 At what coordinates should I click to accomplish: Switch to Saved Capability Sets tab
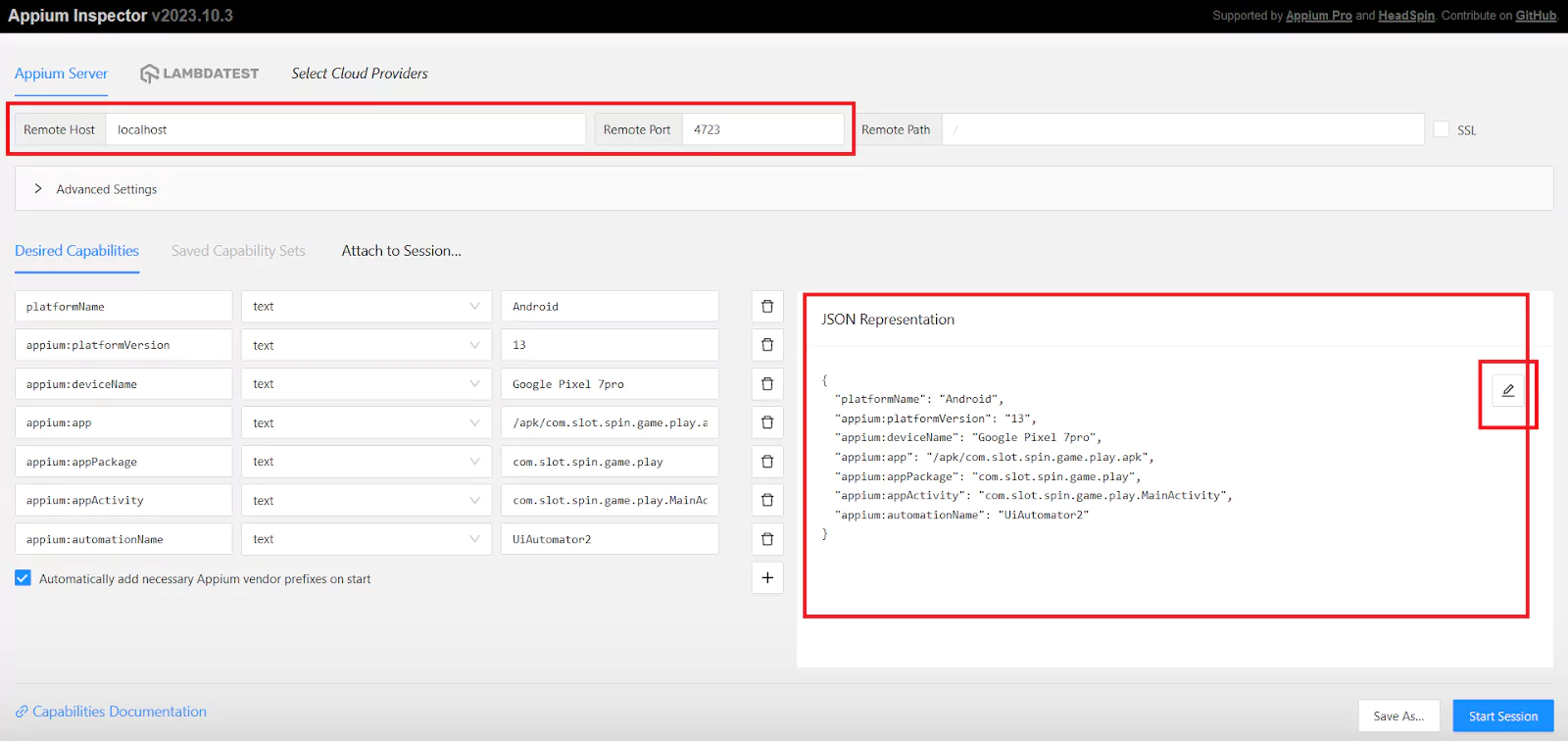238,251
